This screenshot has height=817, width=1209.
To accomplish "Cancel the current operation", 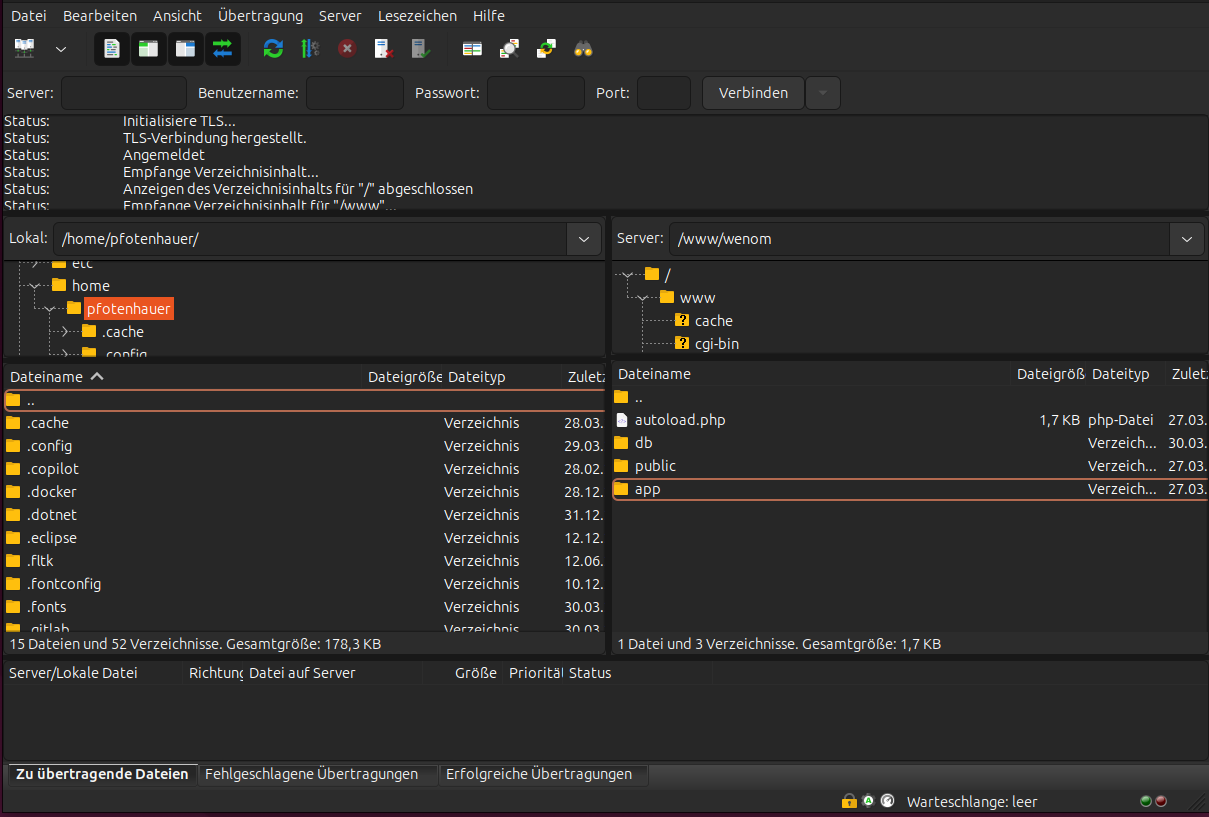I will [x=347, y=48].
